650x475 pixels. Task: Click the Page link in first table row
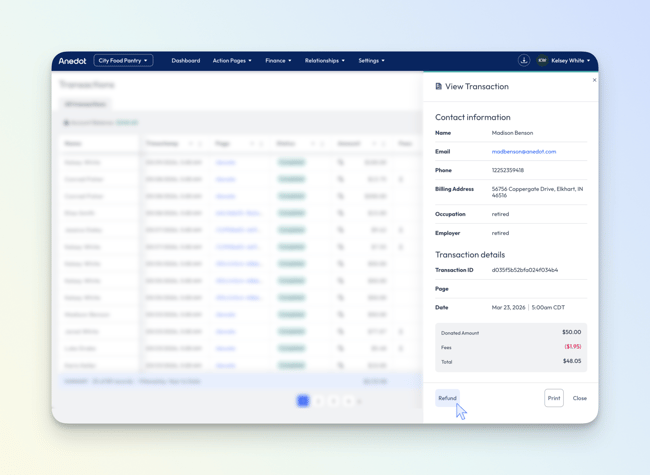click(x=225, y=162)
